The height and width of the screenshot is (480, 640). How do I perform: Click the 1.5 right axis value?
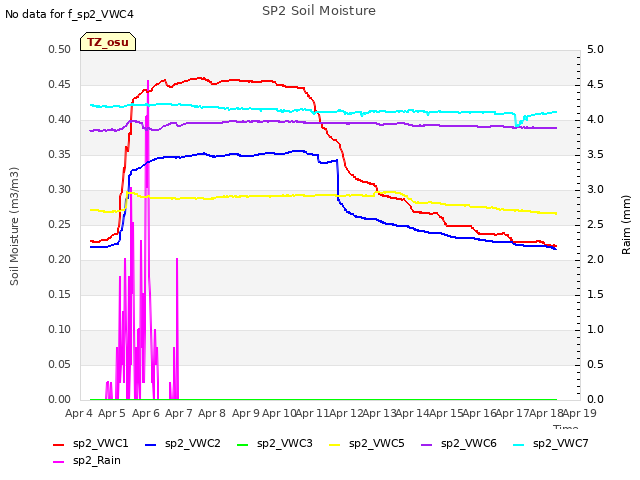(x=595, y=295)
